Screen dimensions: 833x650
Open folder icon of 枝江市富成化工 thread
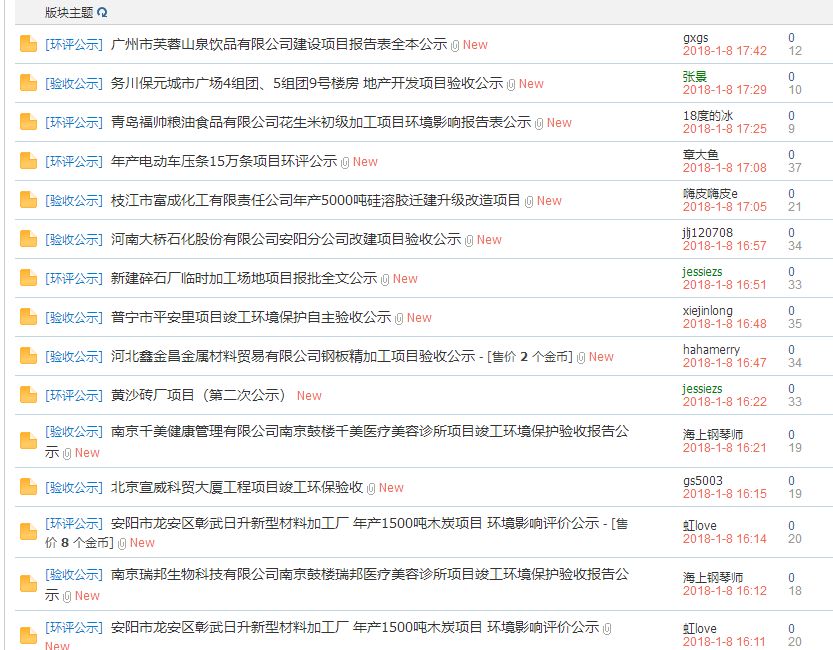click(28, 200)
